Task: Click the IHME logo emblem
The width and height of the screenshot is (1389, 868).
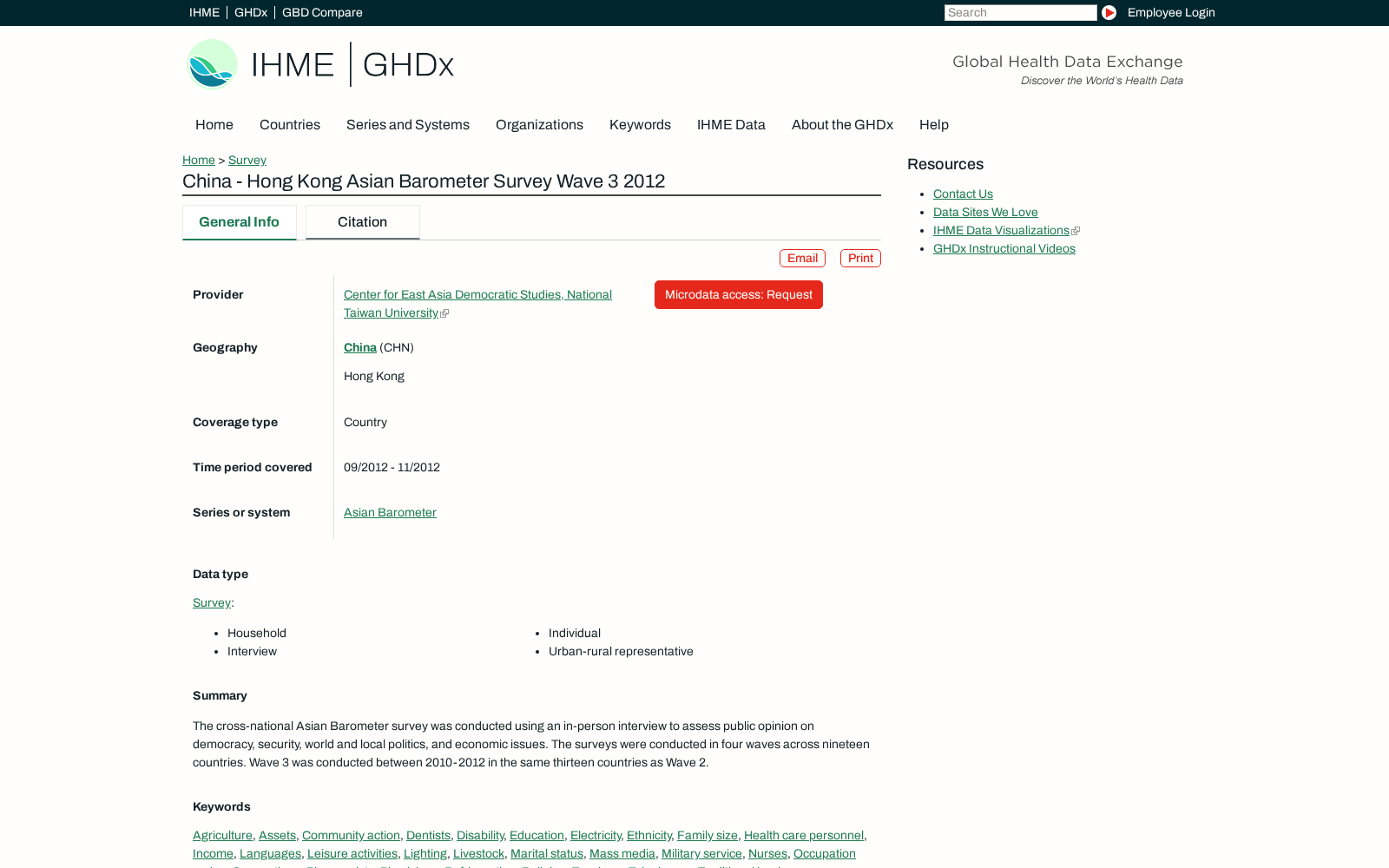Action: 212,64
